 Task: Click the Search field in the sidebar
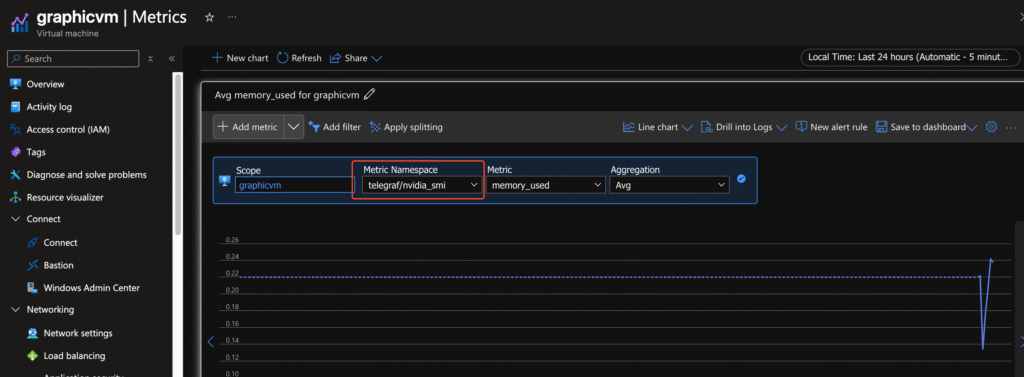point(73,59)
